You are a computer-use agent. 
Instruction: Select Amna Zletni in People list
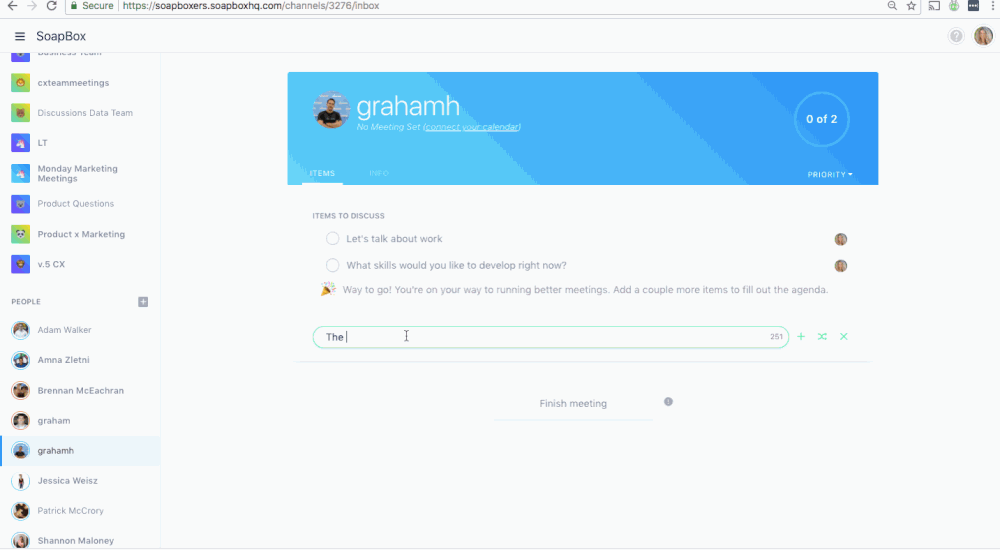[x=80, y=360]
